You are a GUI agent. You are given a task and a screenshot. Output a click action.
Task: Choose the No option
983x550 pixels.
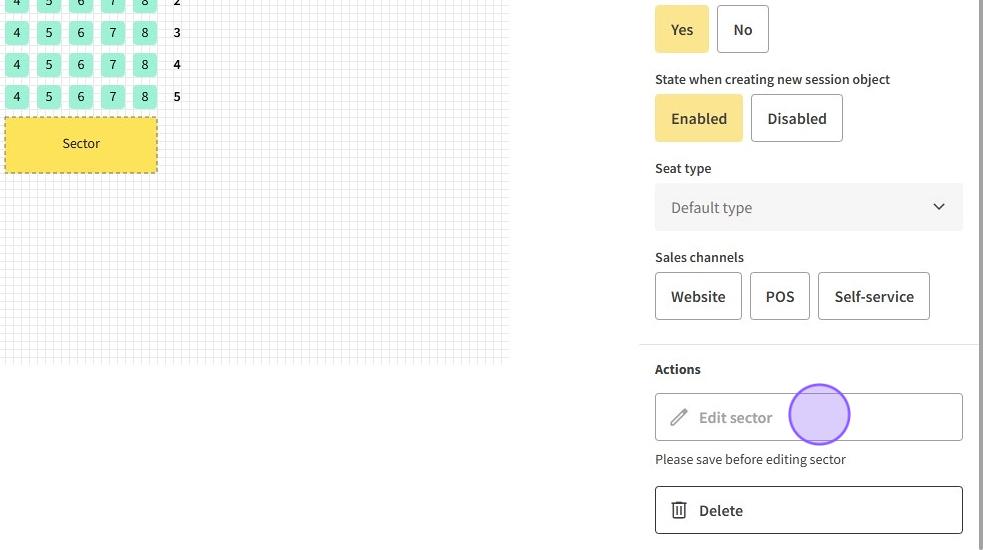point(742,29)
